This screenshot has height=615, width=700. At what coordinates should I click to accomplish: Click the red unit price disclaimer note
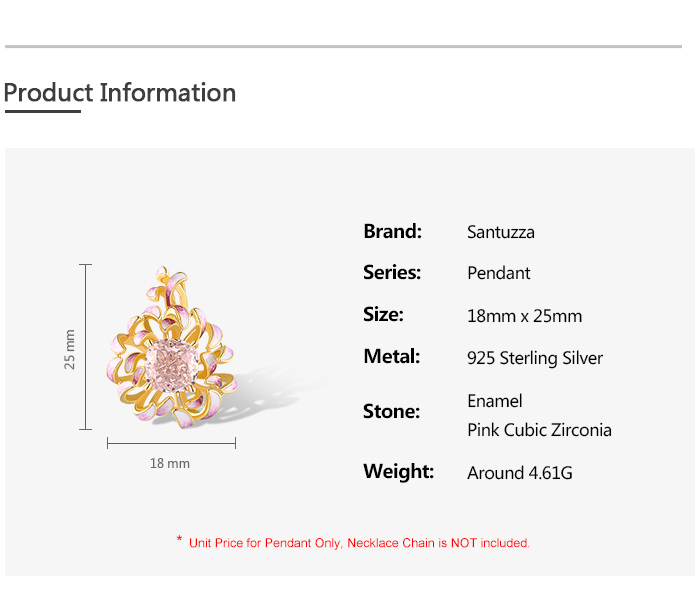click(359, 543)
